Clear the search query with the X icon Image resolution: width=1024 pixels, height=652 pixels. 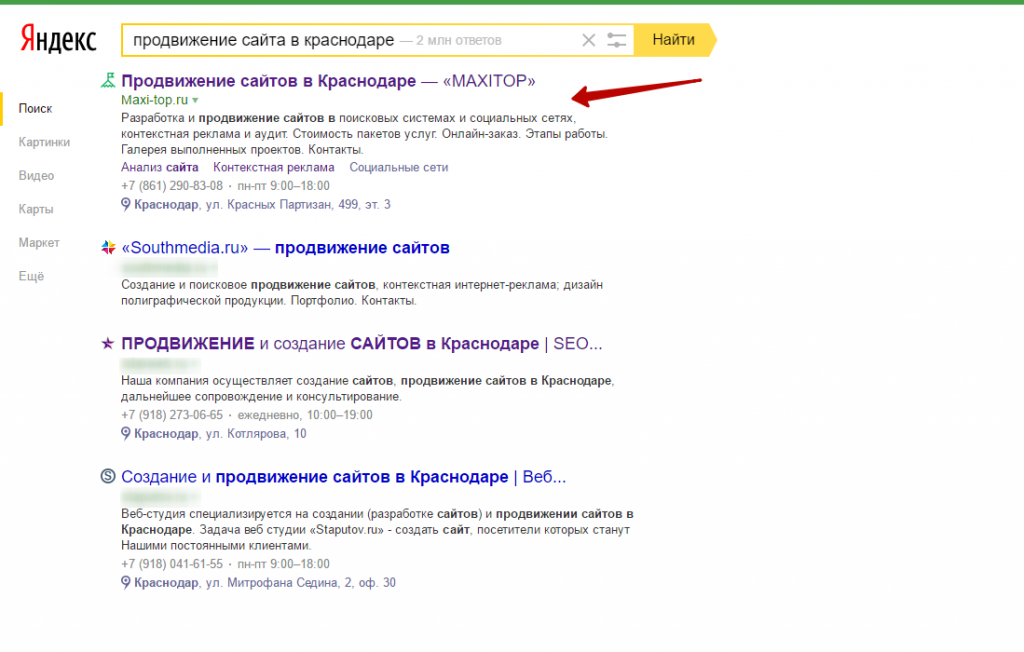coord(588,41)
